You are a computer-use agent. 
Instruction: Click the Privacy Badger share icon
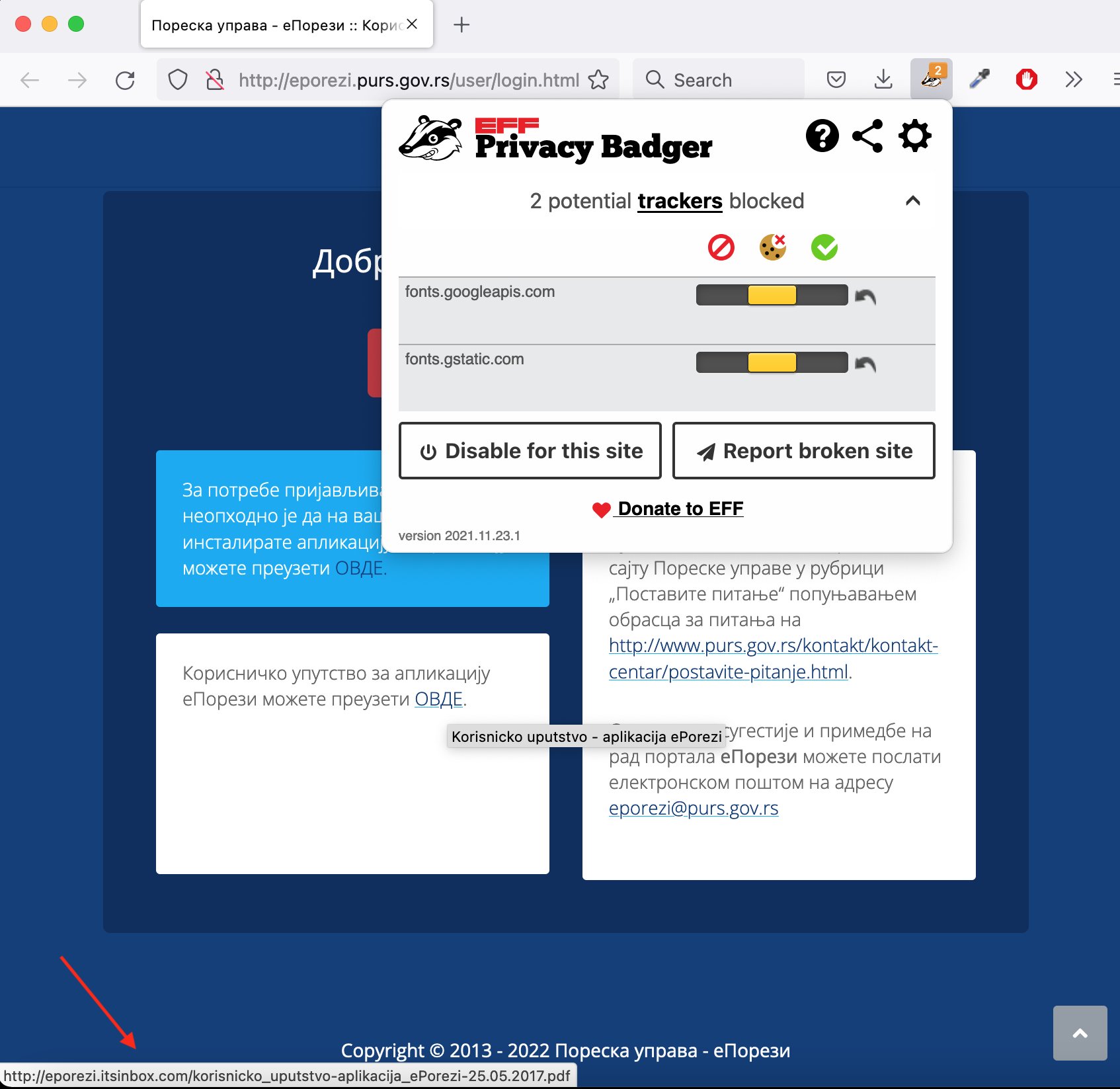(867, 136)
